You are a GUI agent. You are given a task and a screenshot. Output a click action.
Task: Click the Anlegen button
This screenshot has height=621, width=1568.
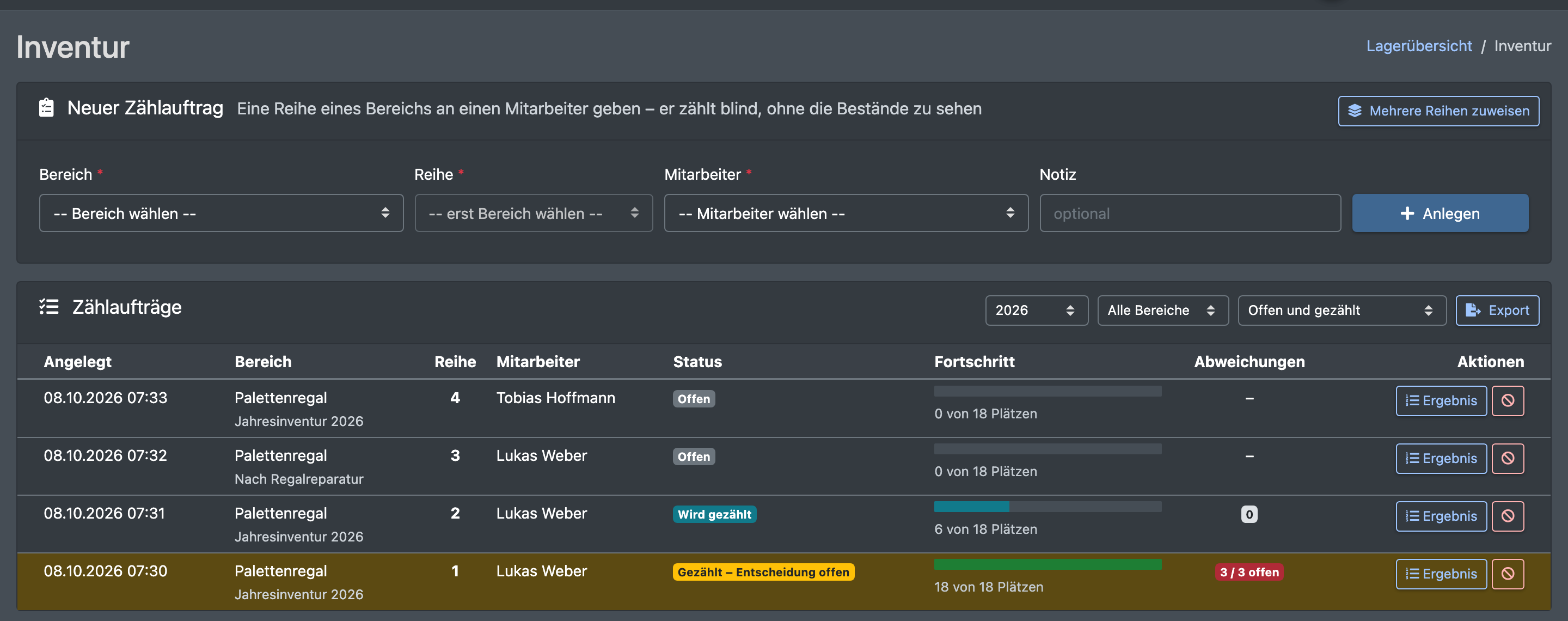1440,213
